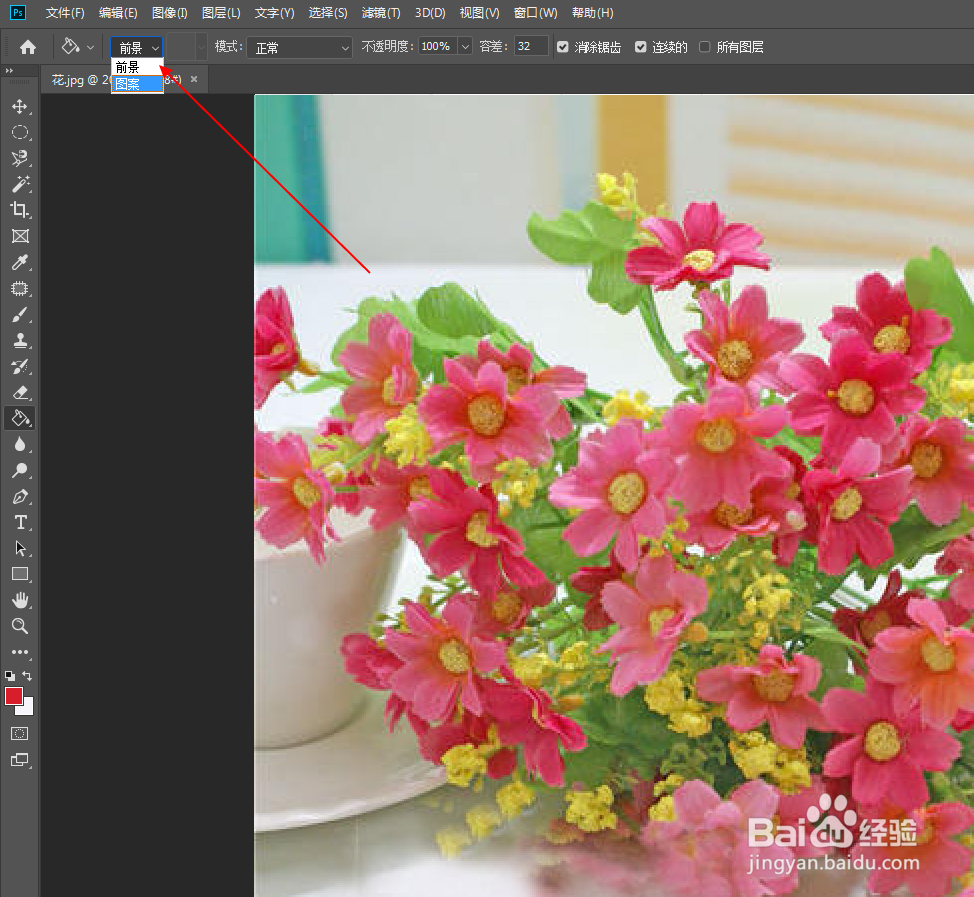Toggle the 消除锯齿 anti-alias checkbox
This screenshot has width=974, height=897.
(563, 47)
